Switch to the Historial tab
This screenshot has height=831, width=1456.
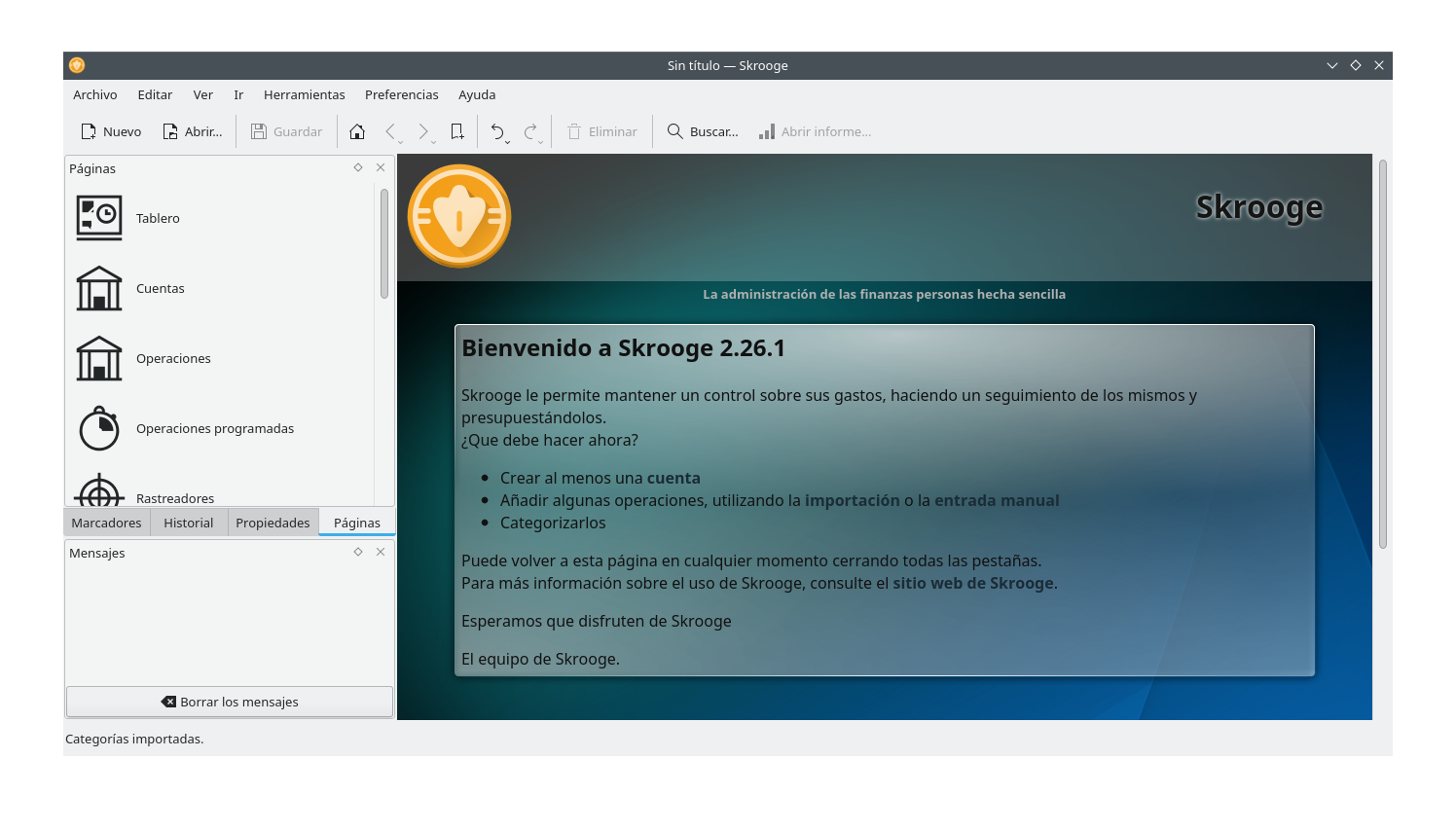tap(188, 523)
